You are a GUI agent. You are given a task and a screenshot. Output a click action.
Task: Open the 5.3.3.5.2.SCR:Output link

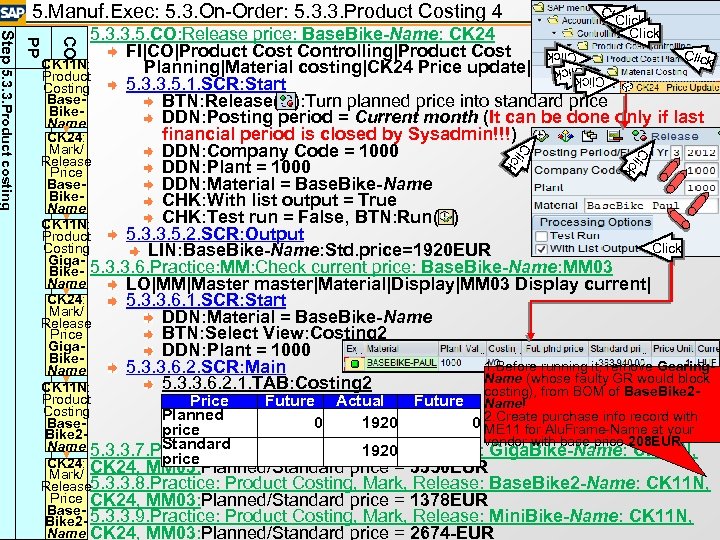(x=215, y=234)
